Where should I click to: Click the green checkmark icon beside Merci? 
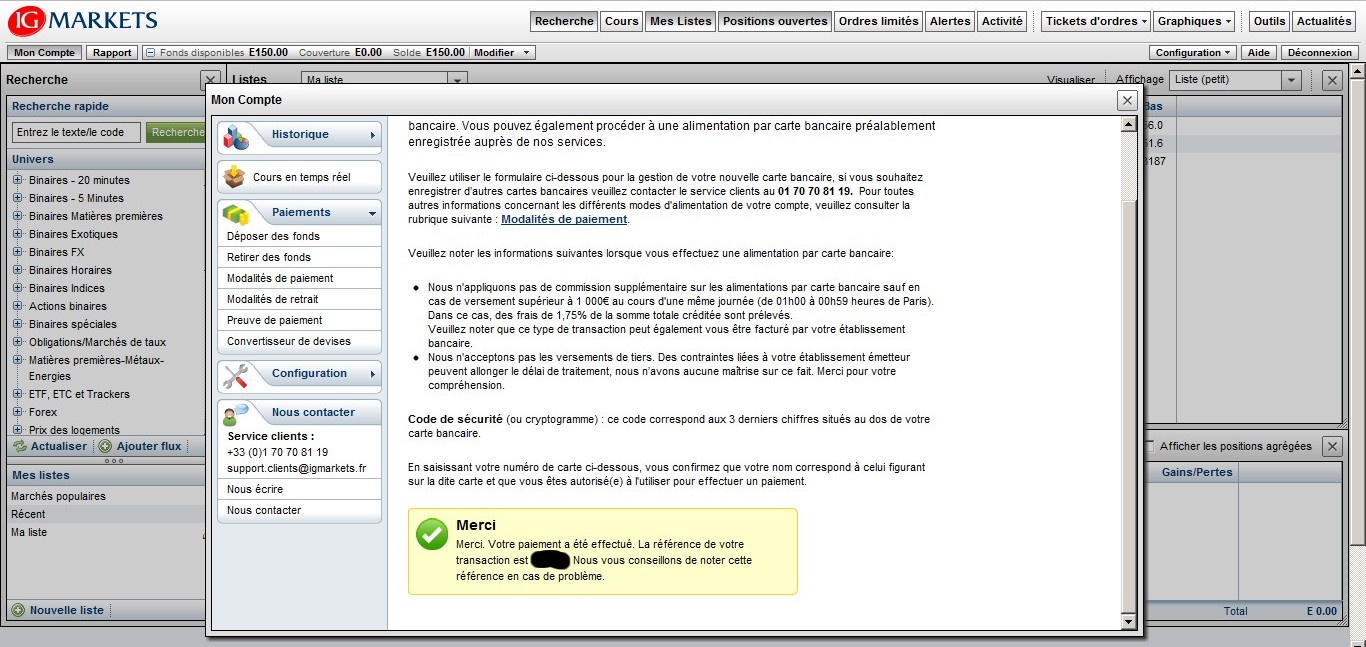click(x=432, y=534)
